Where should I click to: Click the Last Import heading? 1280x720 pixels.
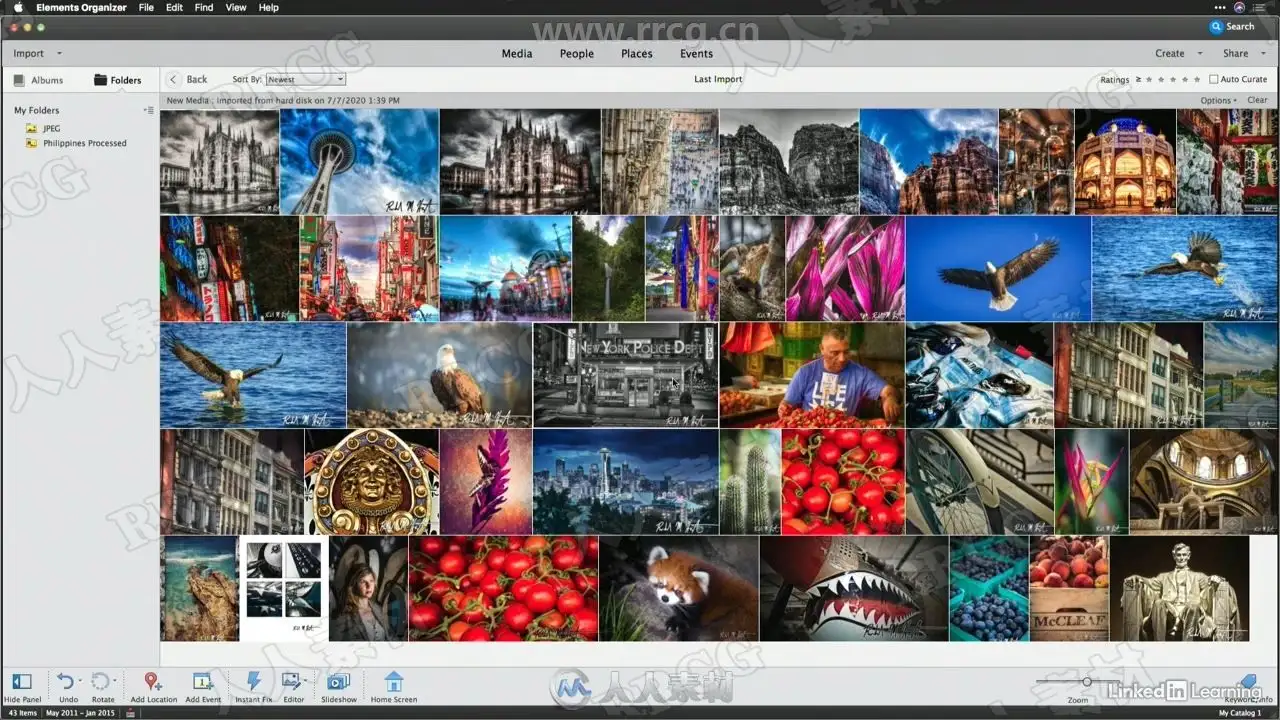point(718,79)
